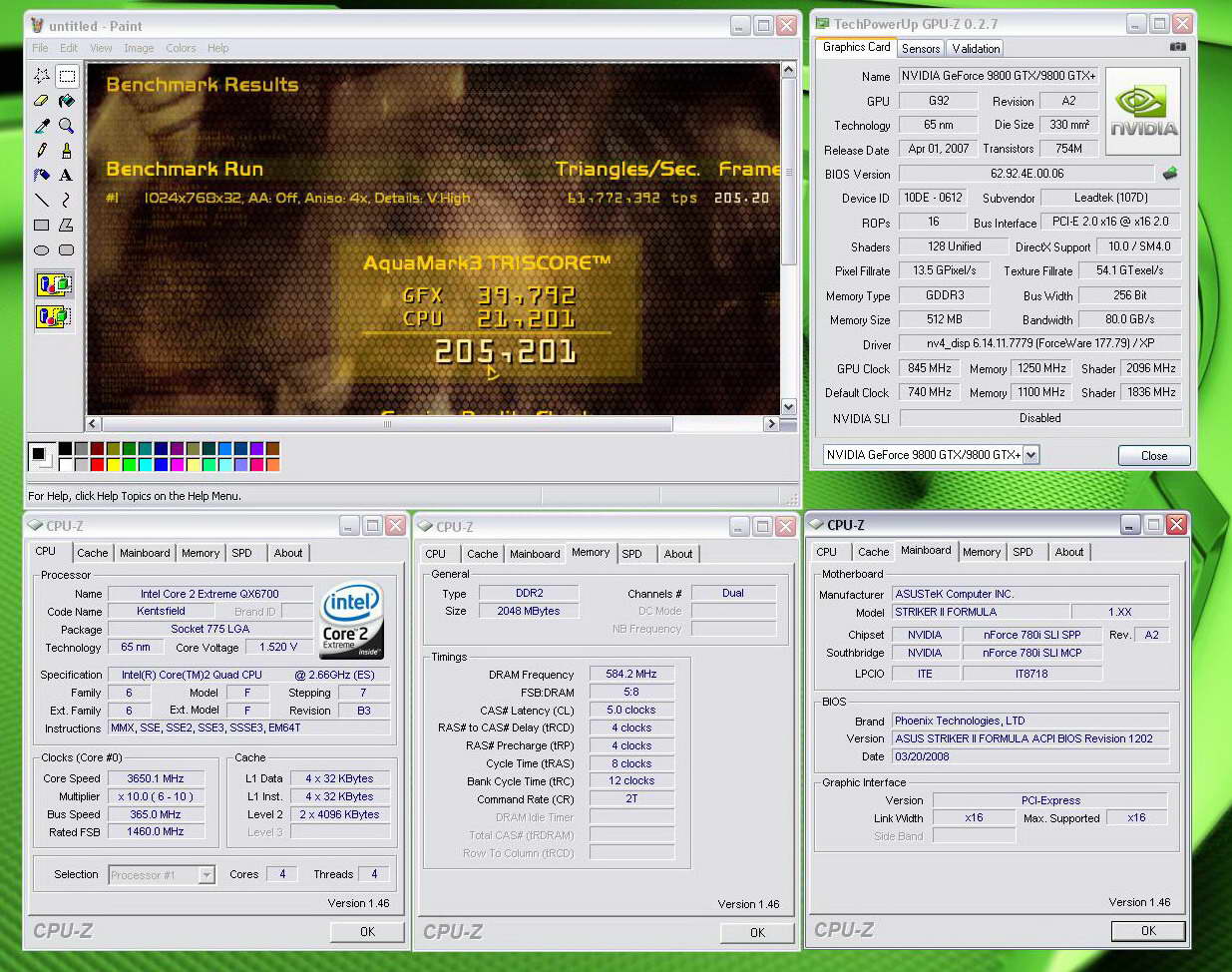Click the DRAM Frequency value 584.2 MHz
Viewport: 1232px width, 972px height.
(631, 675)
